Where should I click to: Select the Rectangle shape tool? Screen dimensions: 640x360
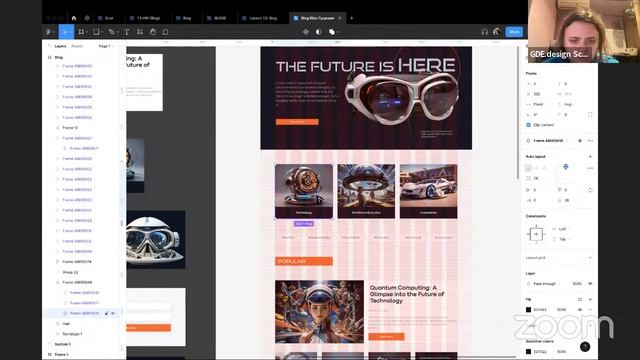coord(96,32)
